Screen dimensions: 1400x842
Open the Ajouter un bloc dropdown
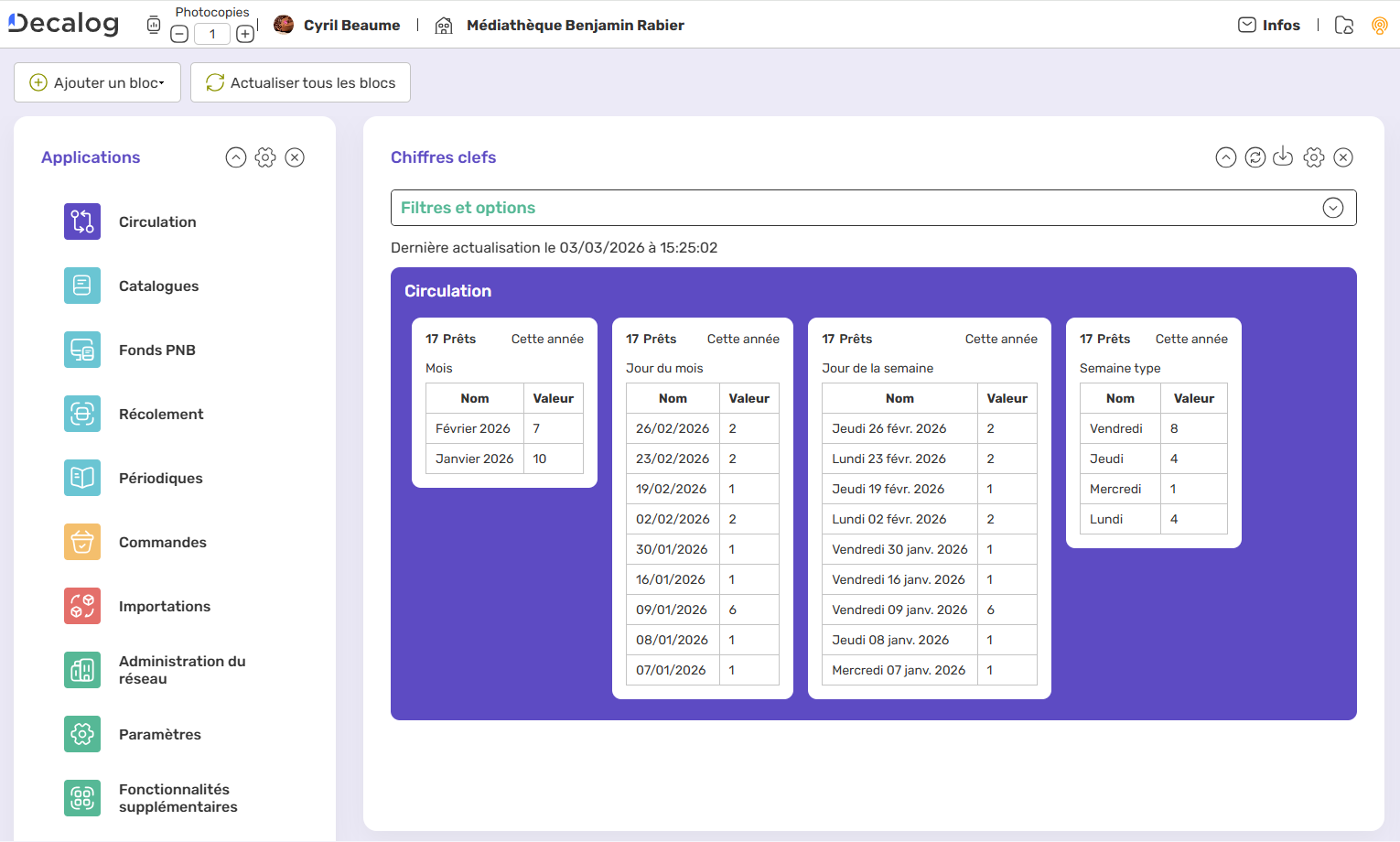[x=97, y=81]
